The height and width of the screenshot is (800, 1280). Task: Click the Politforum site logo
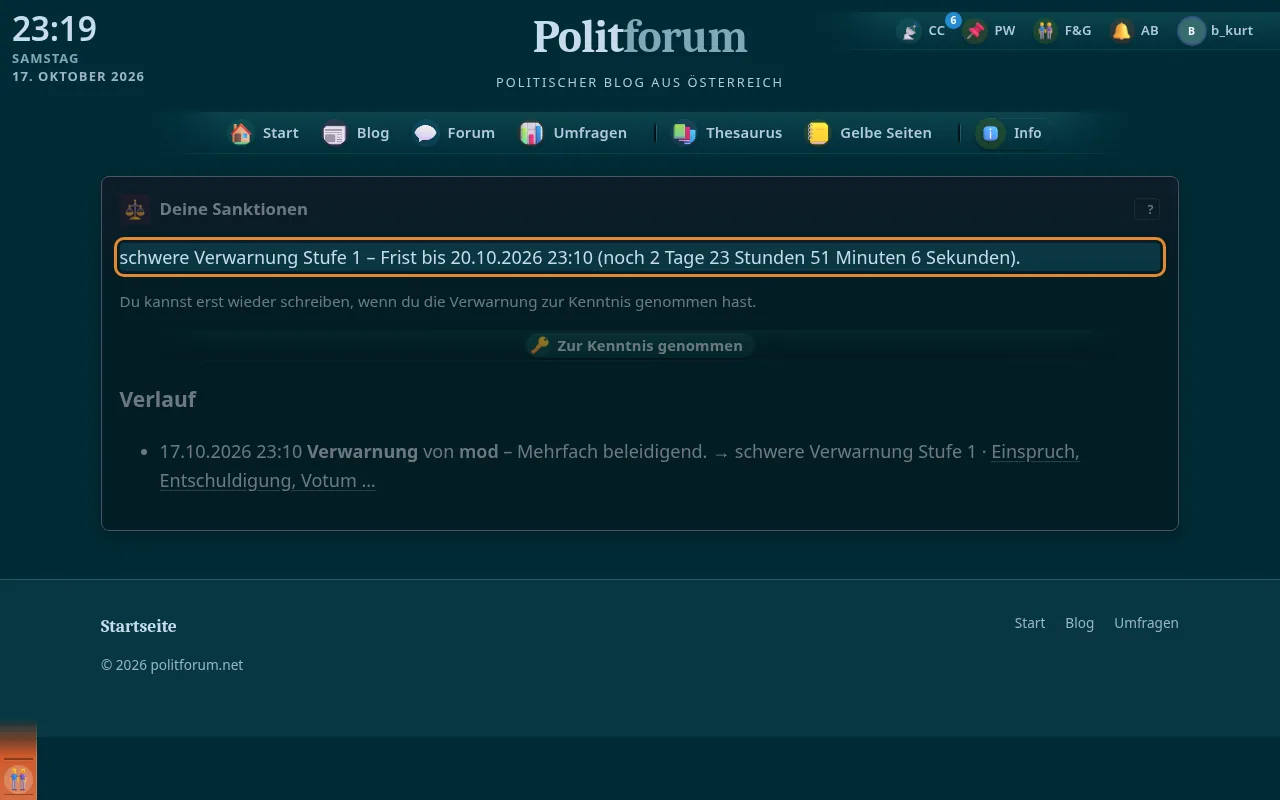(x=640, y=37)
